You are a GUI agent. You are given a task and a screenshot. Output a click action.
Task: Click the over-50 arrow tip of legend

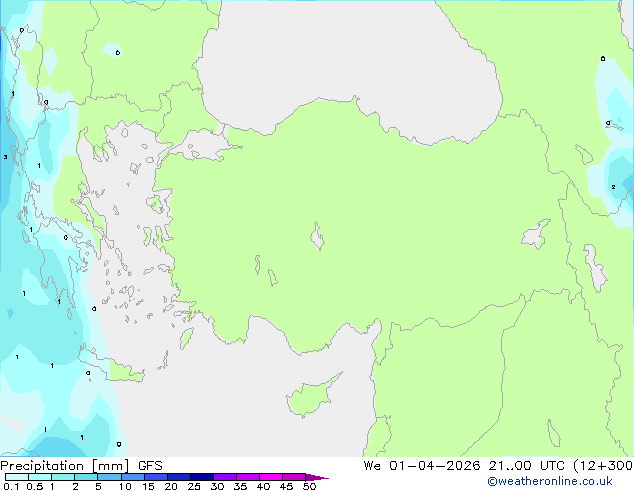[317, 477]
